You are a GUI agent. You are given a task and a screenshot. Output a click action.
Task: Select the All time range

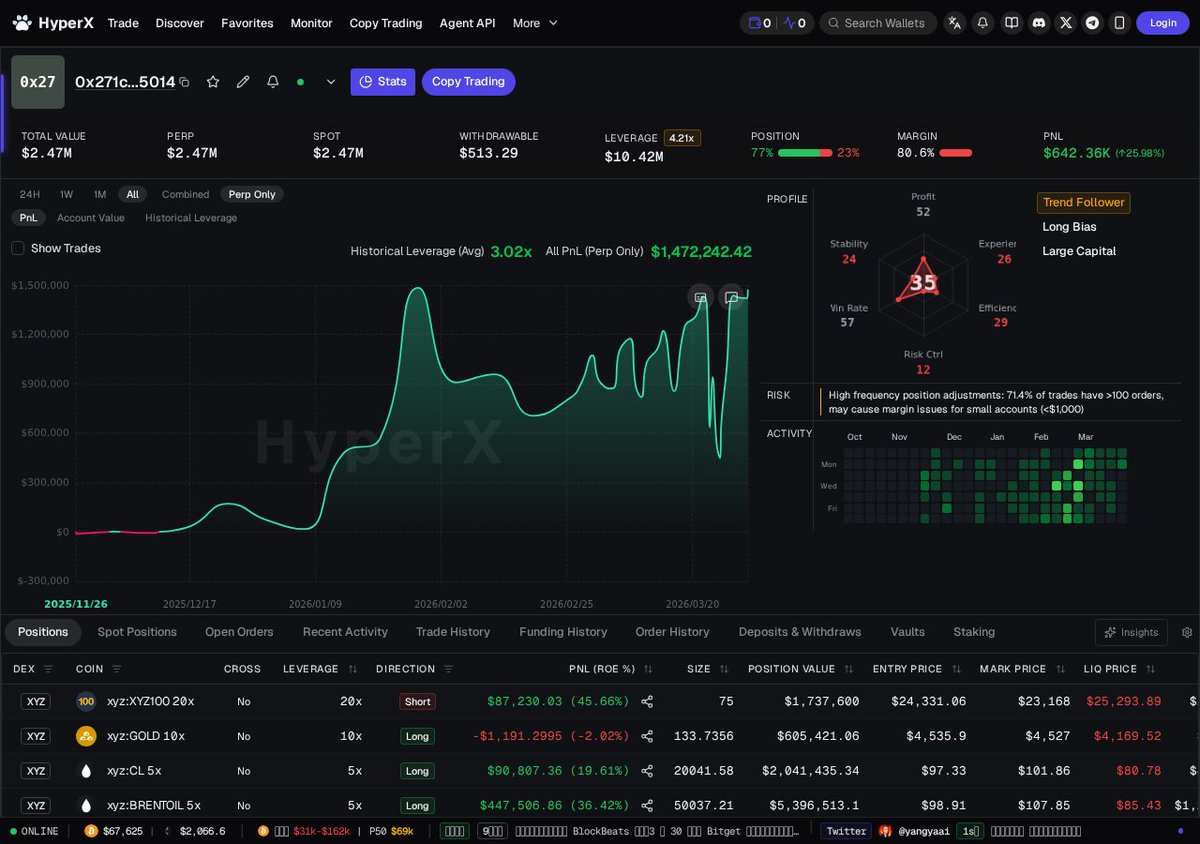[132, 194]
